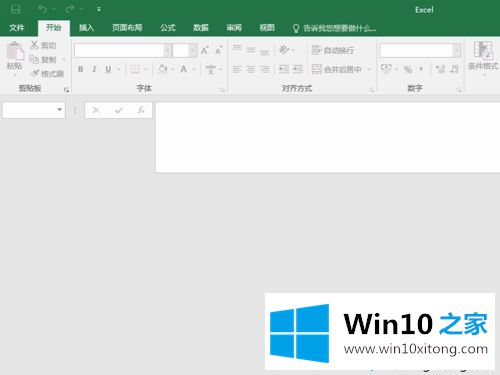
Task: Open the 数字 number group dialog launcher
Action: [x=459, y=90]
